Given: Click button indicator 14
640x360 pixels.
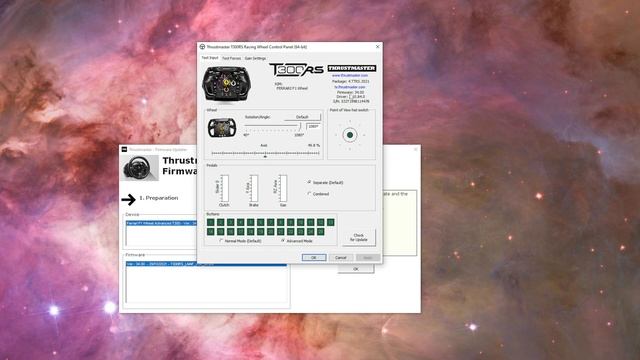Looking at the screenshot, I should point(211,231).
